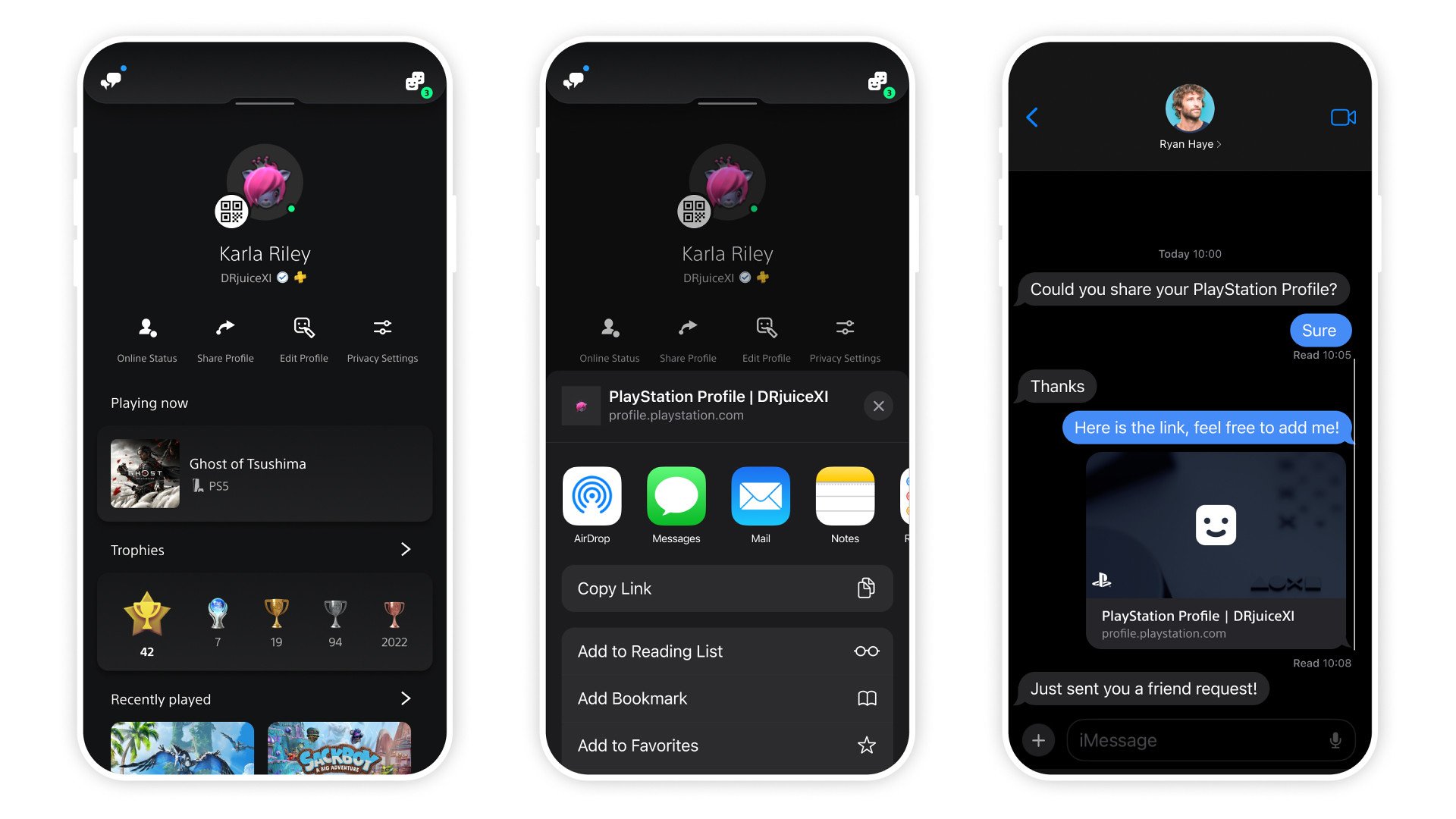The height and width of the screenshot is (819, 1456).
Task: Close the PlayStation Profile share sheet
Action: click(x=877, y=405)
